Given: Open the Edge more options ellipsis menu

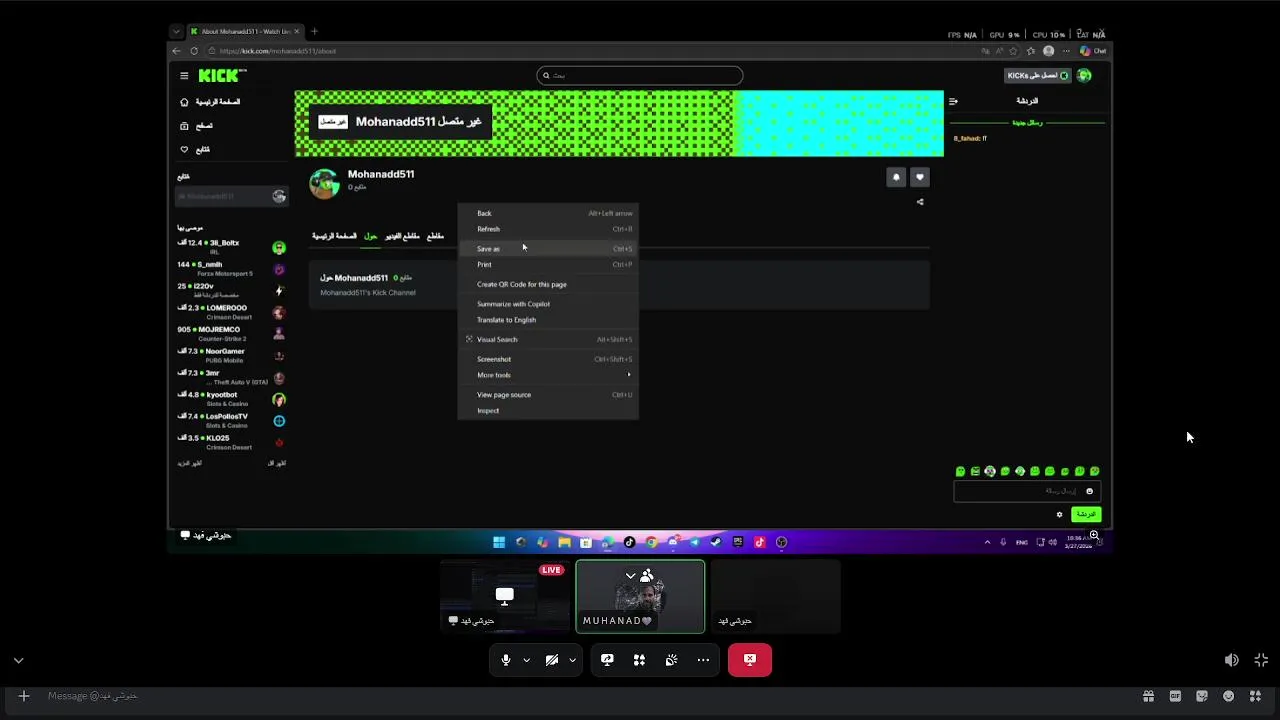Looking at the screenshot, I should (1066, 51).
